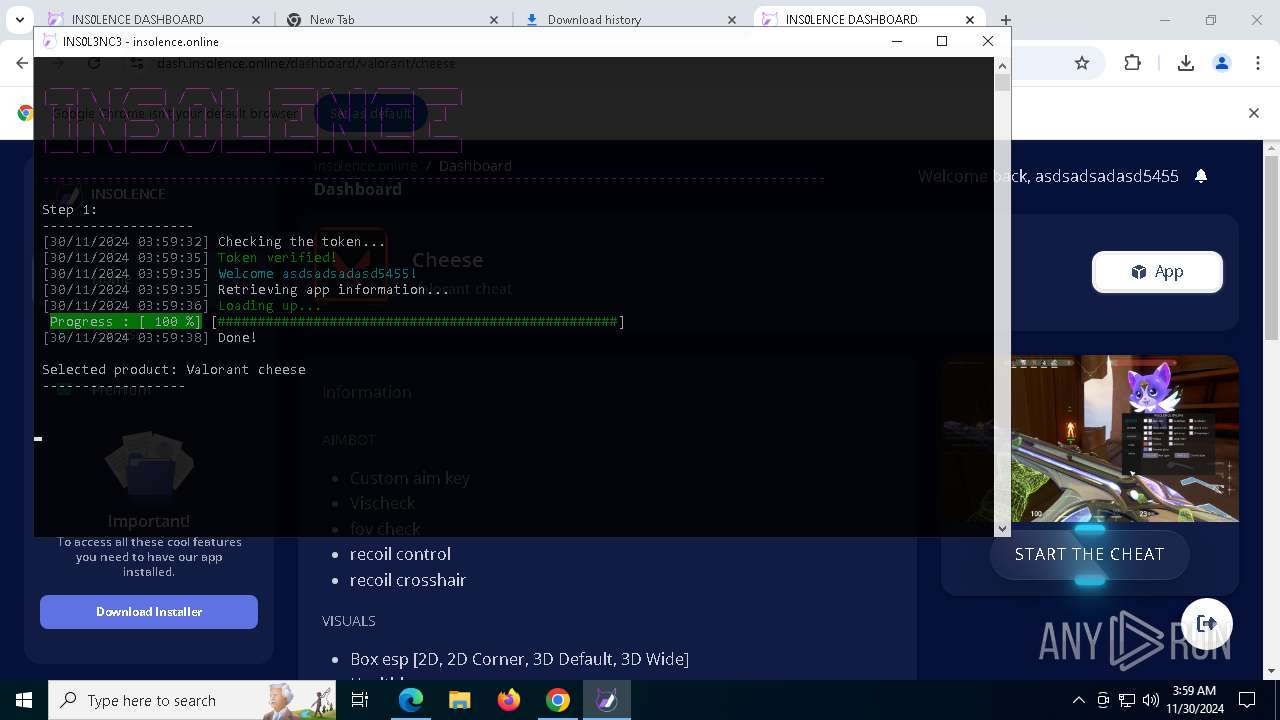Open Chrome downloads icon
Image resolution: width=1280 pixels, height=720 pixels.
point(1186,63)
